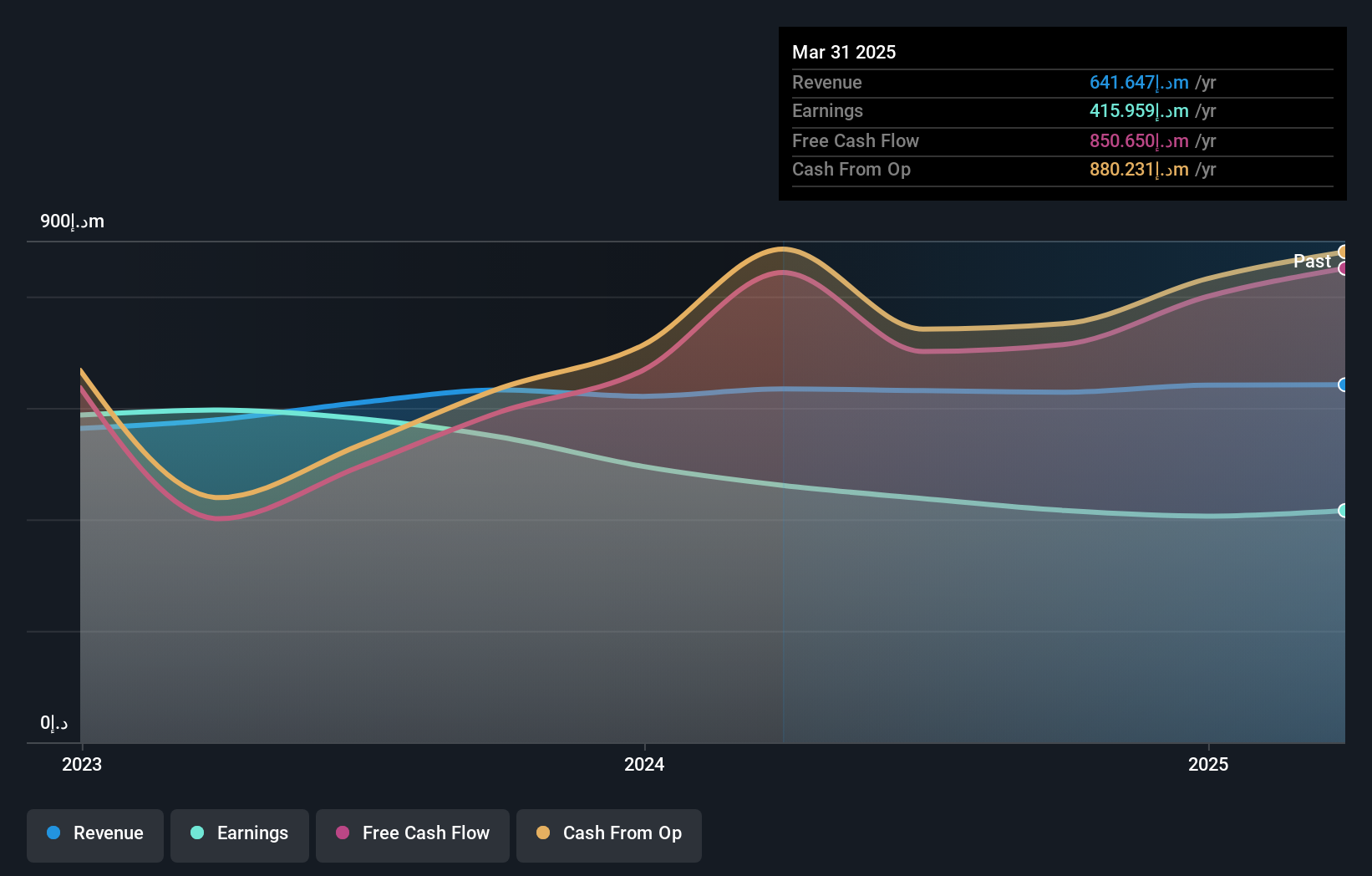This screenshot has width=1372, height=876.
Task: Toggle the Cash From Op legend button
Action: [609, 835]
